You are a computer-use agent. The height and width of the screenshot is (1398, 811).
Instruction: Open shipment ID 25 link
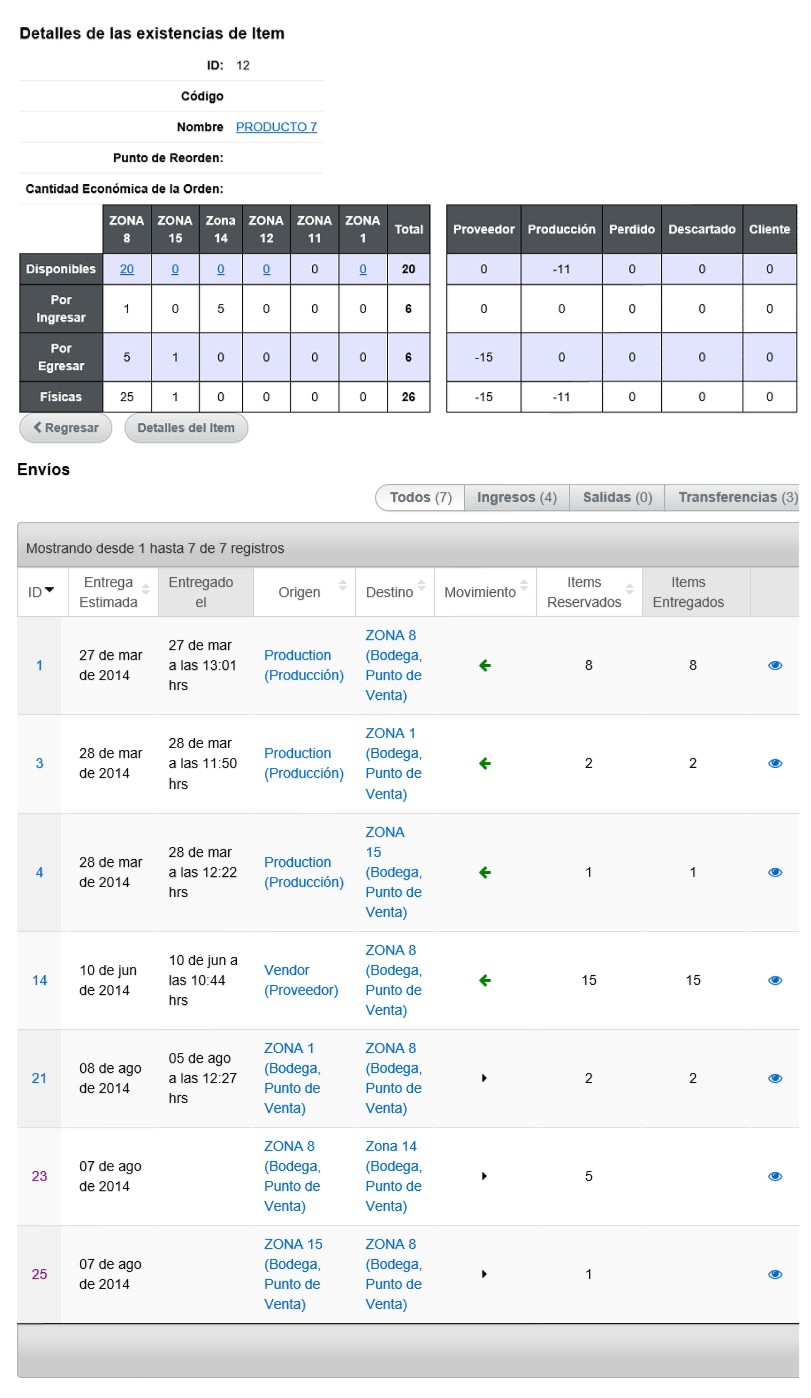[39, 1274]
